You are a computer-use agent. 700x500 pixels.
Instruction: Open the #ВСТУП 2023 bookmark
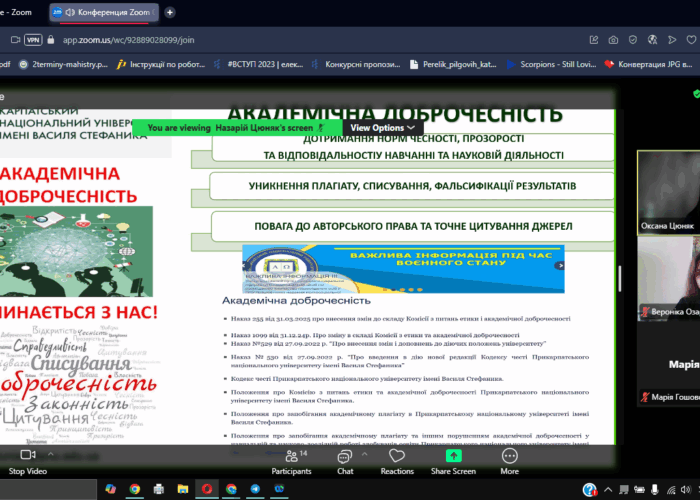tap(263, 64)
